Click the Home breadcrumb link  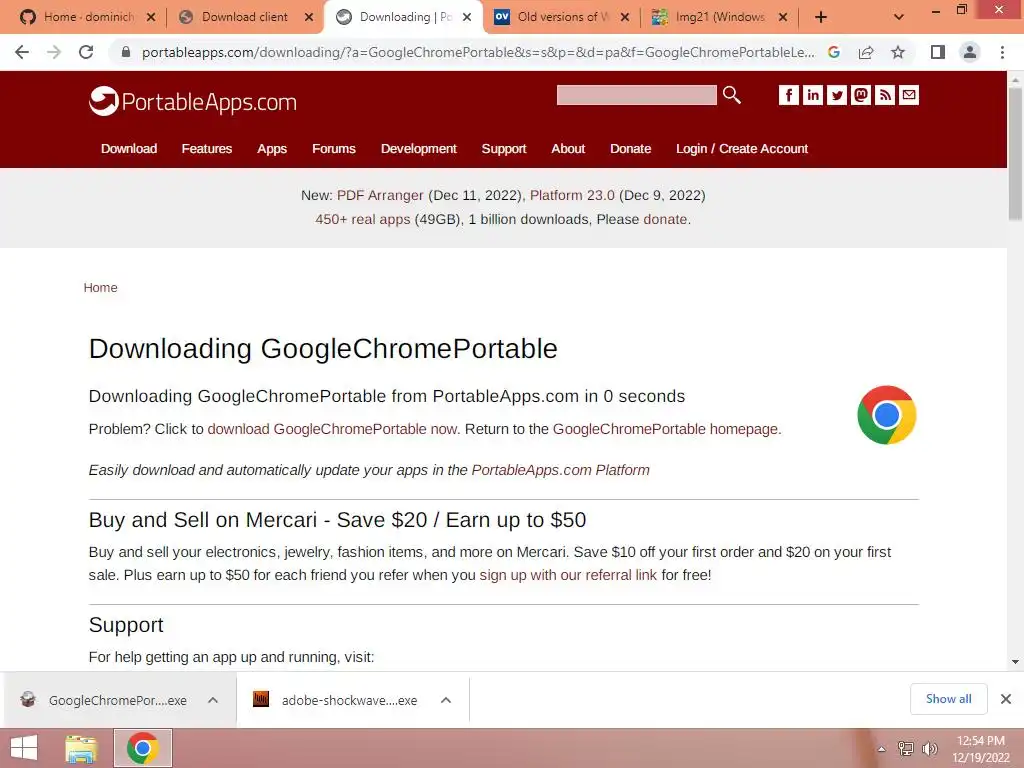coord(100,288)
